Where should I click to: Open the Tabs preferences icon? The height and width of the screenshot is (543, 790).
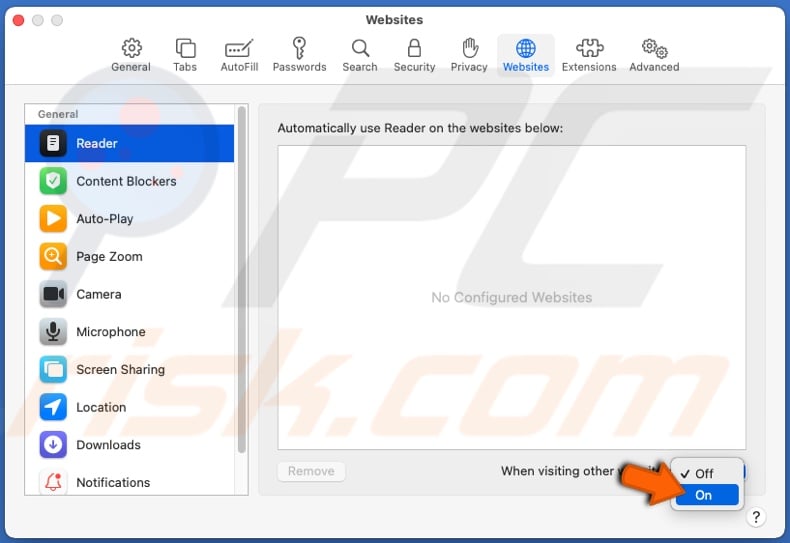[x=185, y=48]
